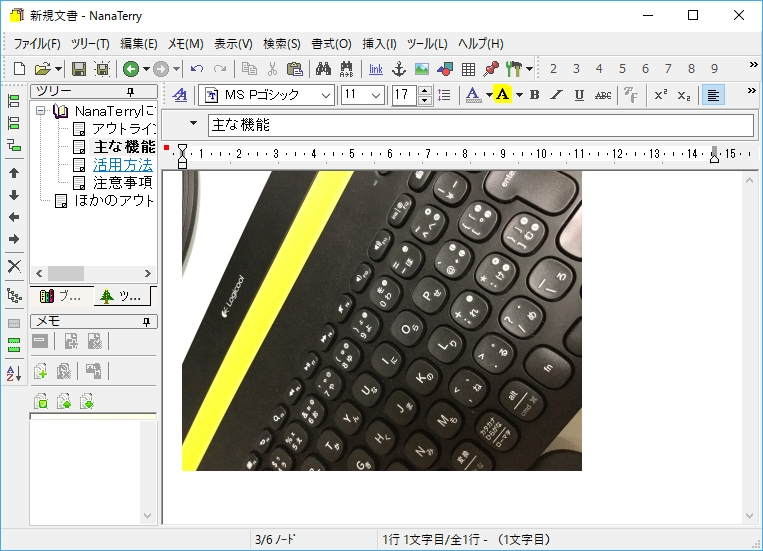Click the Move node up arrow

pos(14,173)
